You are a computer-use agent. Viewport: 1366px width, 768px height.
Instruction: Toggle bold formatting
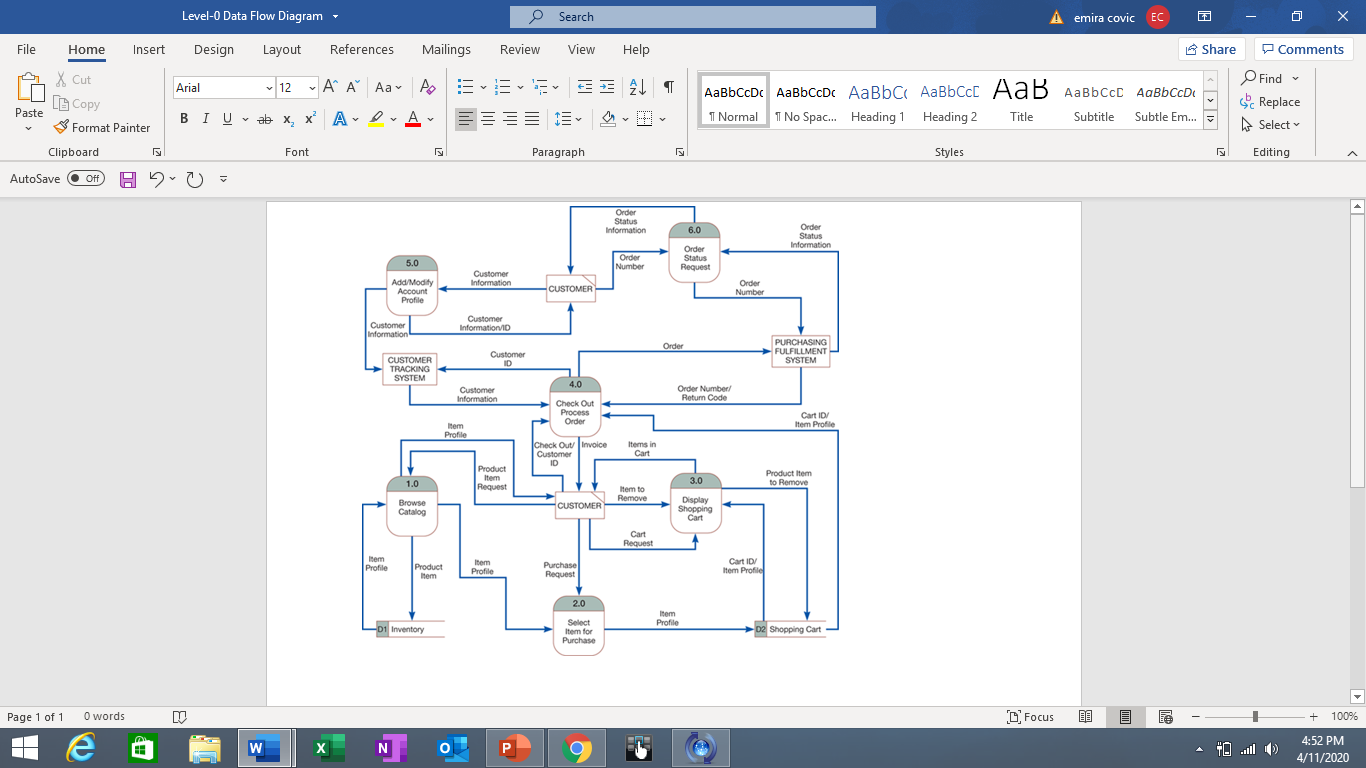coord(183,118)
